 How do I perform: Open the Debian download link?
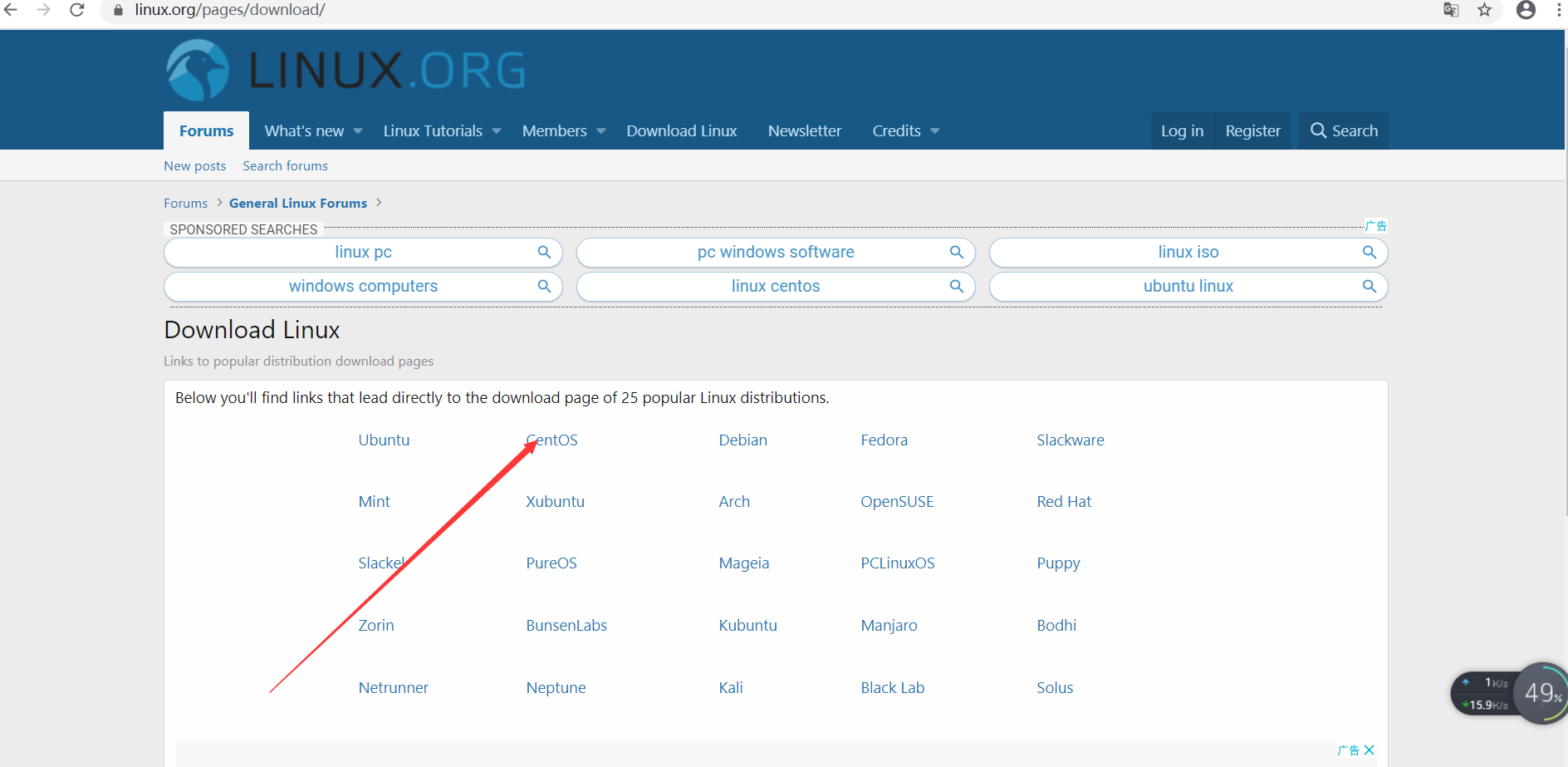[x=743, y=440]
